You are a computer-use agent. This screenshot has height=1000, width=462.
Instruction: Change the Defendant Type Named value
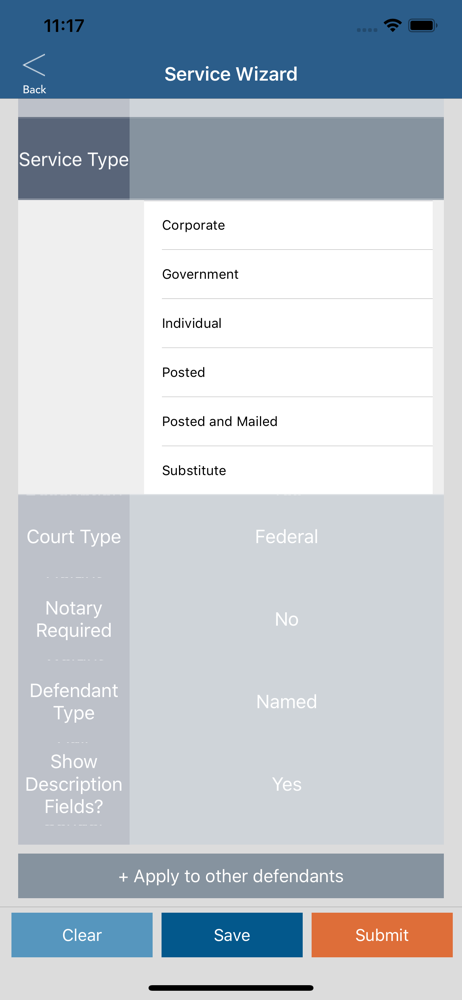pyautogui.click(x=287, y=702)
